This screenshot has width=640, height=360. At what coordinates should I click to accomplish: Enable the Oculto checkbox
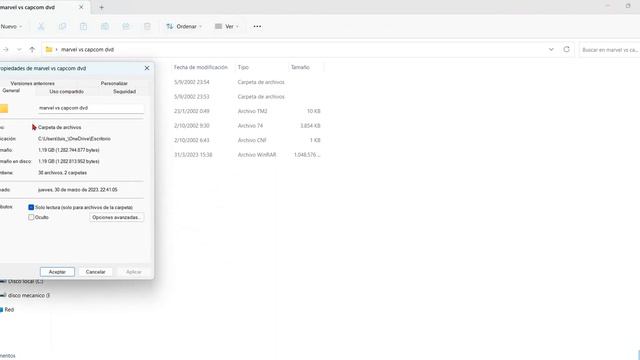pos(31,217)
